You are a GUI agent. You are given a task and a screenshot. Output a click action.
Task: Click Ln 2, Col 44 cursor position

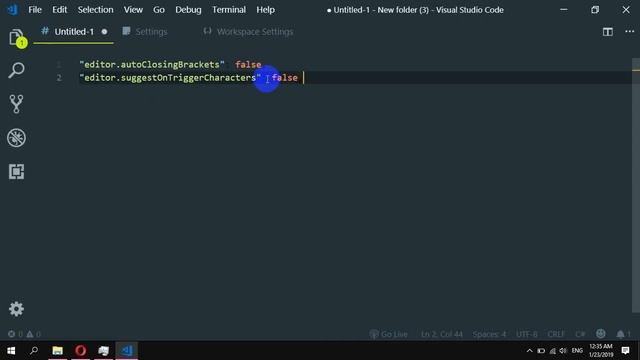click(442, 334)
